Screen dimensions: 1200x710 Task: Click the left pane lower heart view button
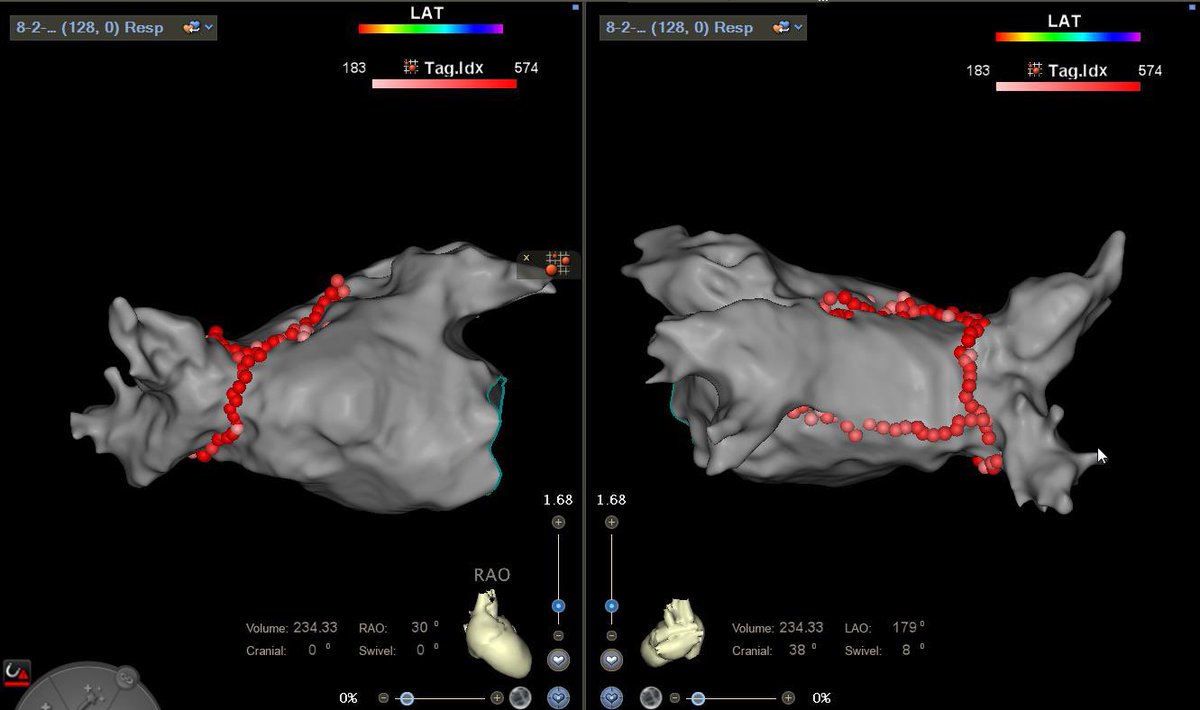pyautogui.click(x=558, y=697)
